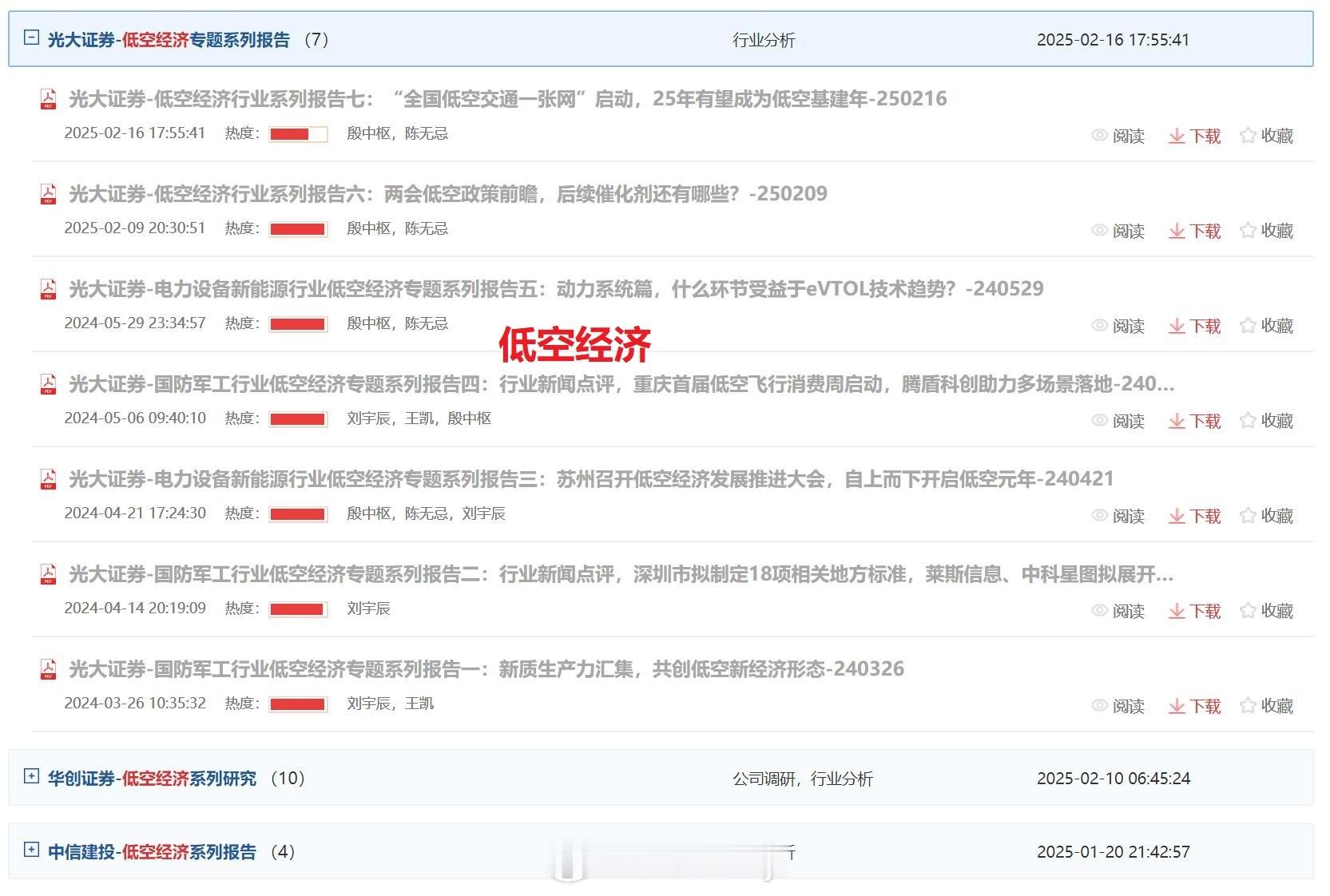Click 阅读 eye icon for 专题系列报告一

(x=1099, y=706)
